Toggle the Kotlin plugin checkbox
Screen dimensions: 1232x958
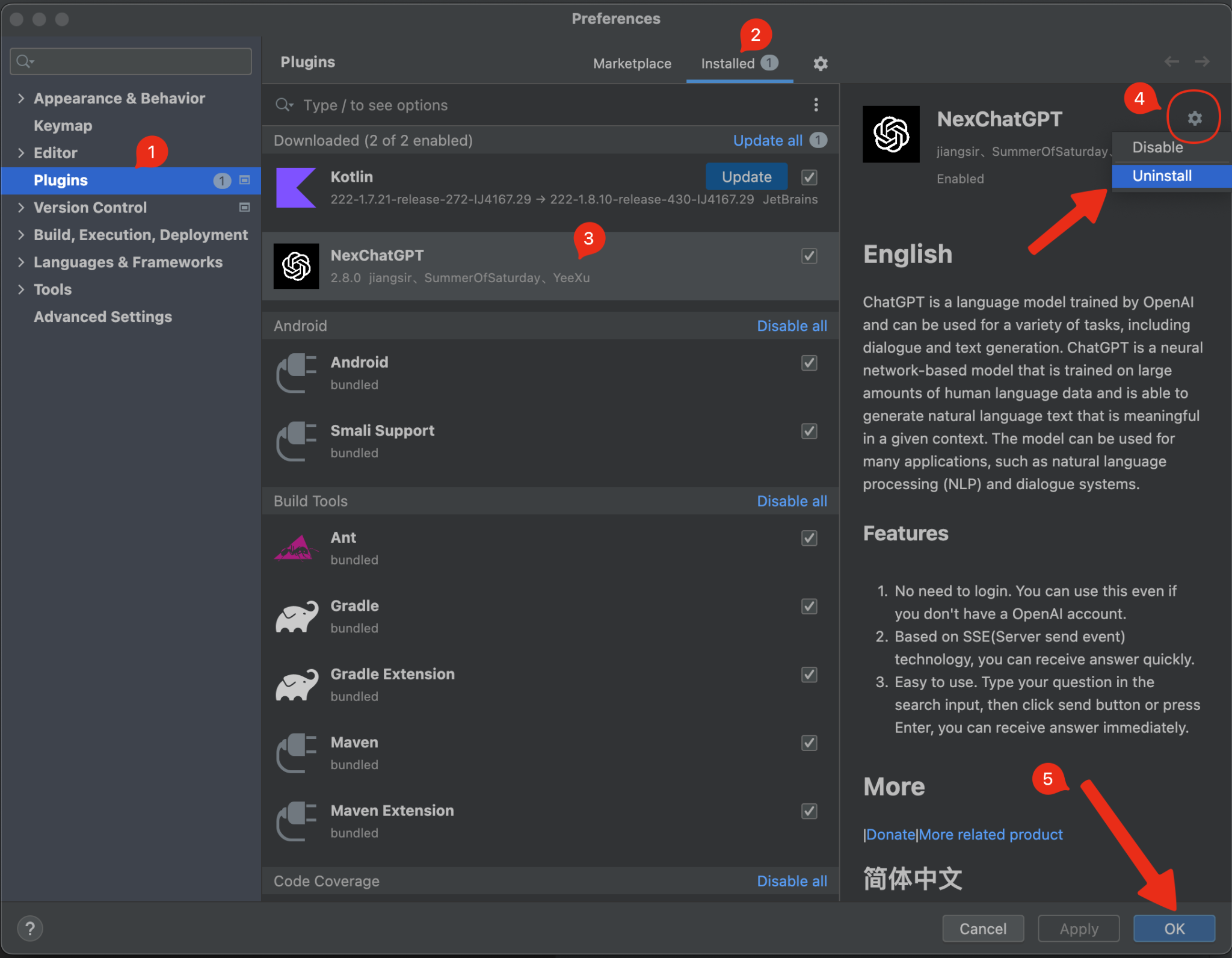(809, 178)
